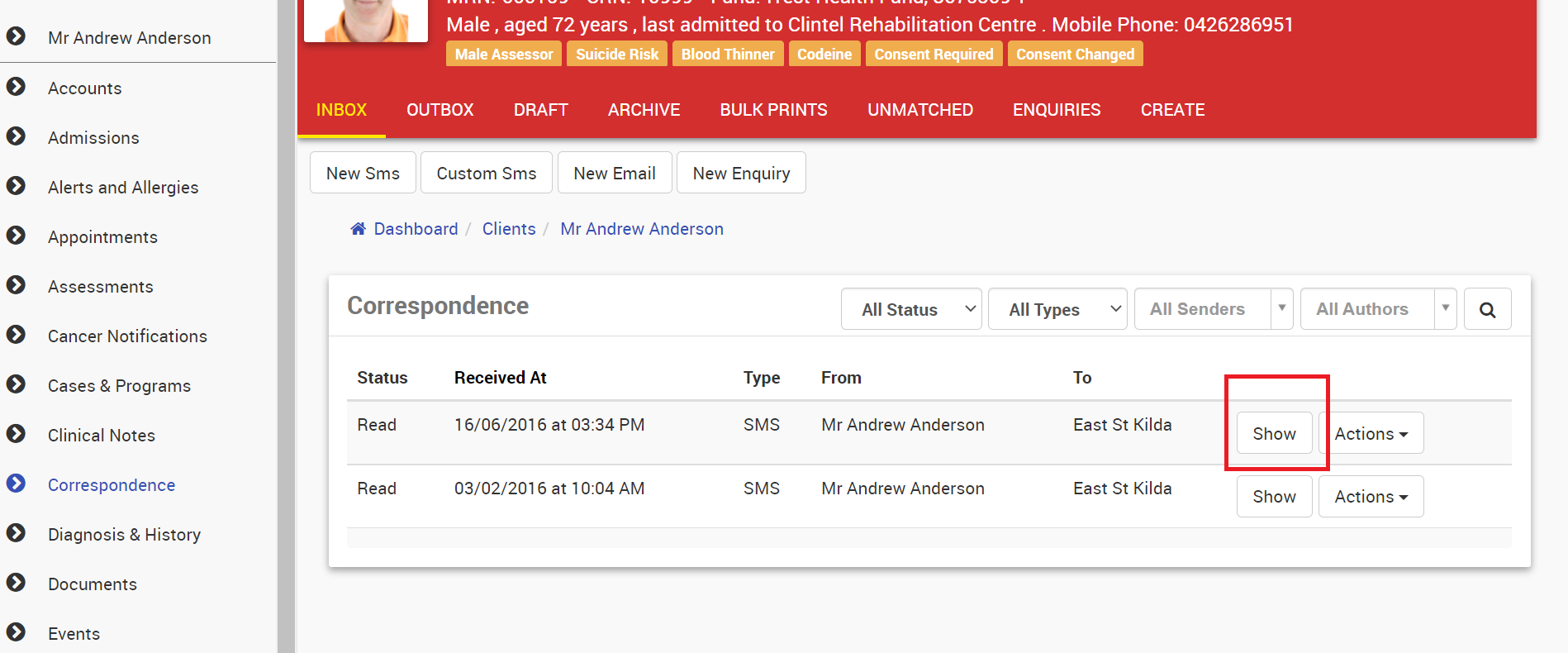Click blue arrow icon next to Correspondence
Image resolution: width=1568 pixels, height=653 pixels.
coord(16,484)
